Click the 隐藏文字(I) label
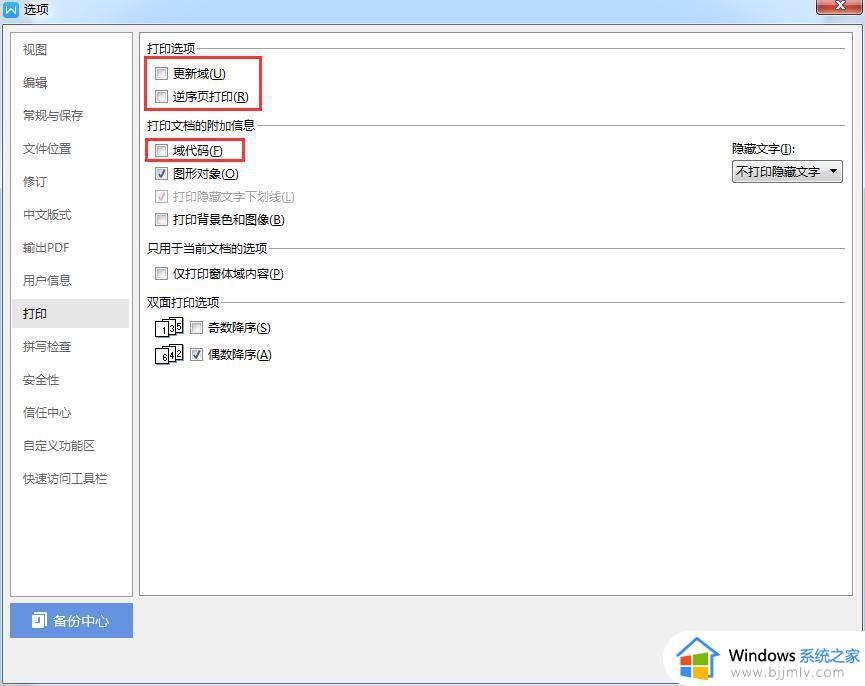The height and width of the screenshot is (686, 865). 763,148
